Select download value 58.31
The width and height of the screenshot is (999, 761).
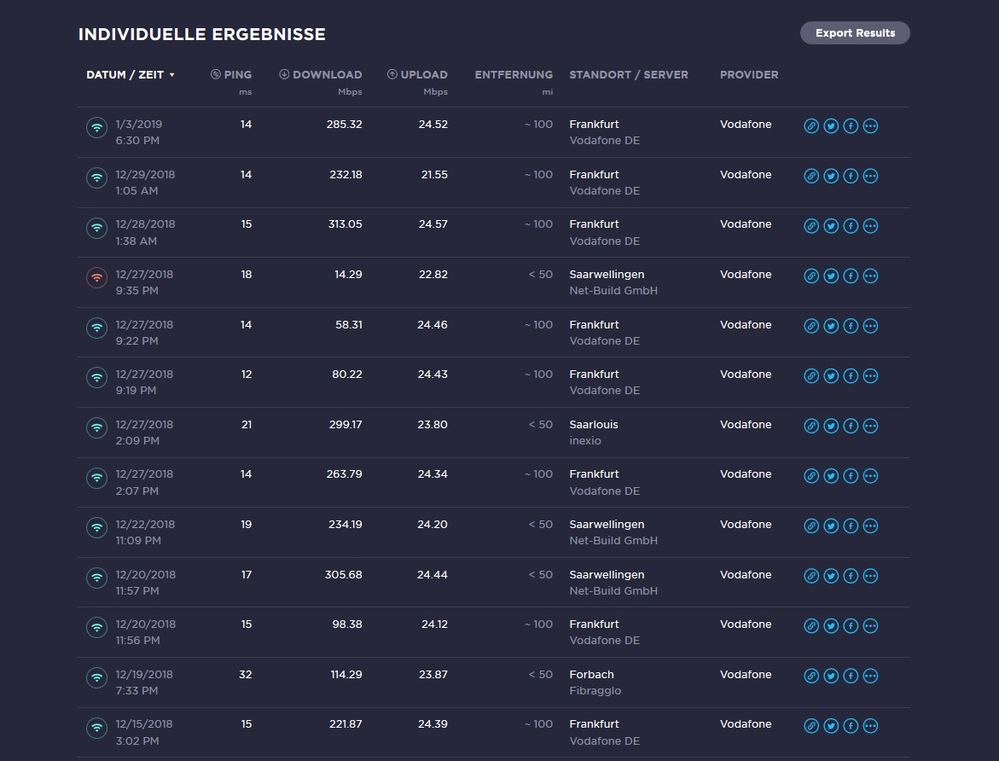[349, 324]
